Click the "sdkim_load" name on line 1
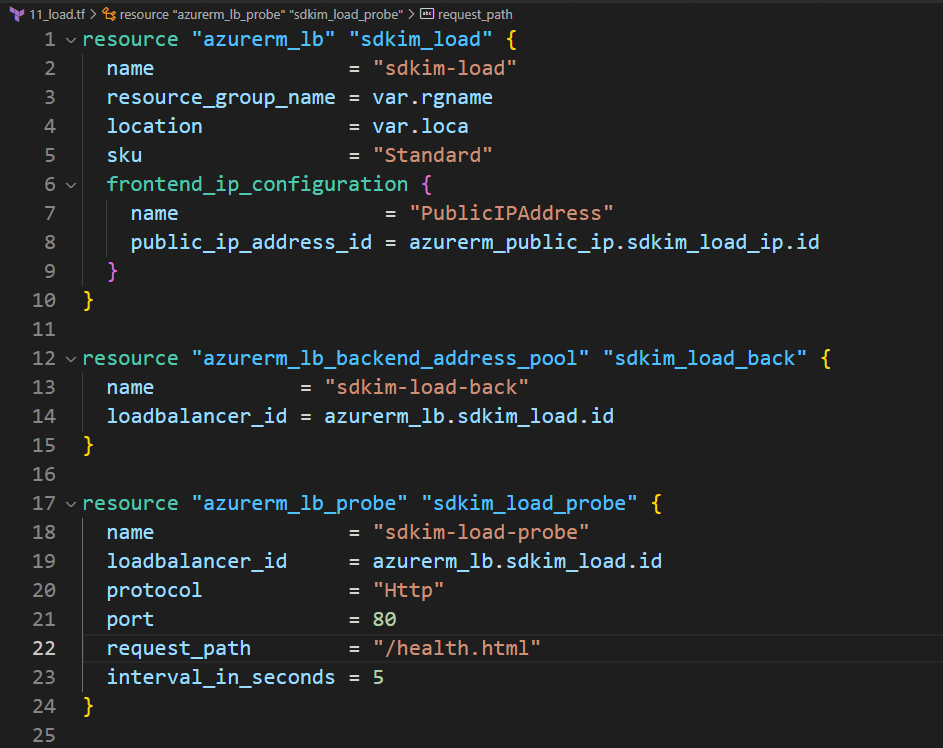This screenshot has height=748, width=943. (420, 40)
